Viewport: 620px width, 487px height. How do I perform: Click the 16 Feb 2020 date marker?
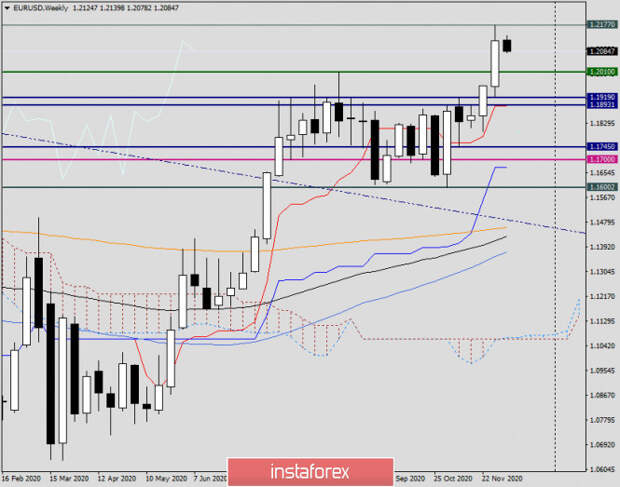point(23,479)
